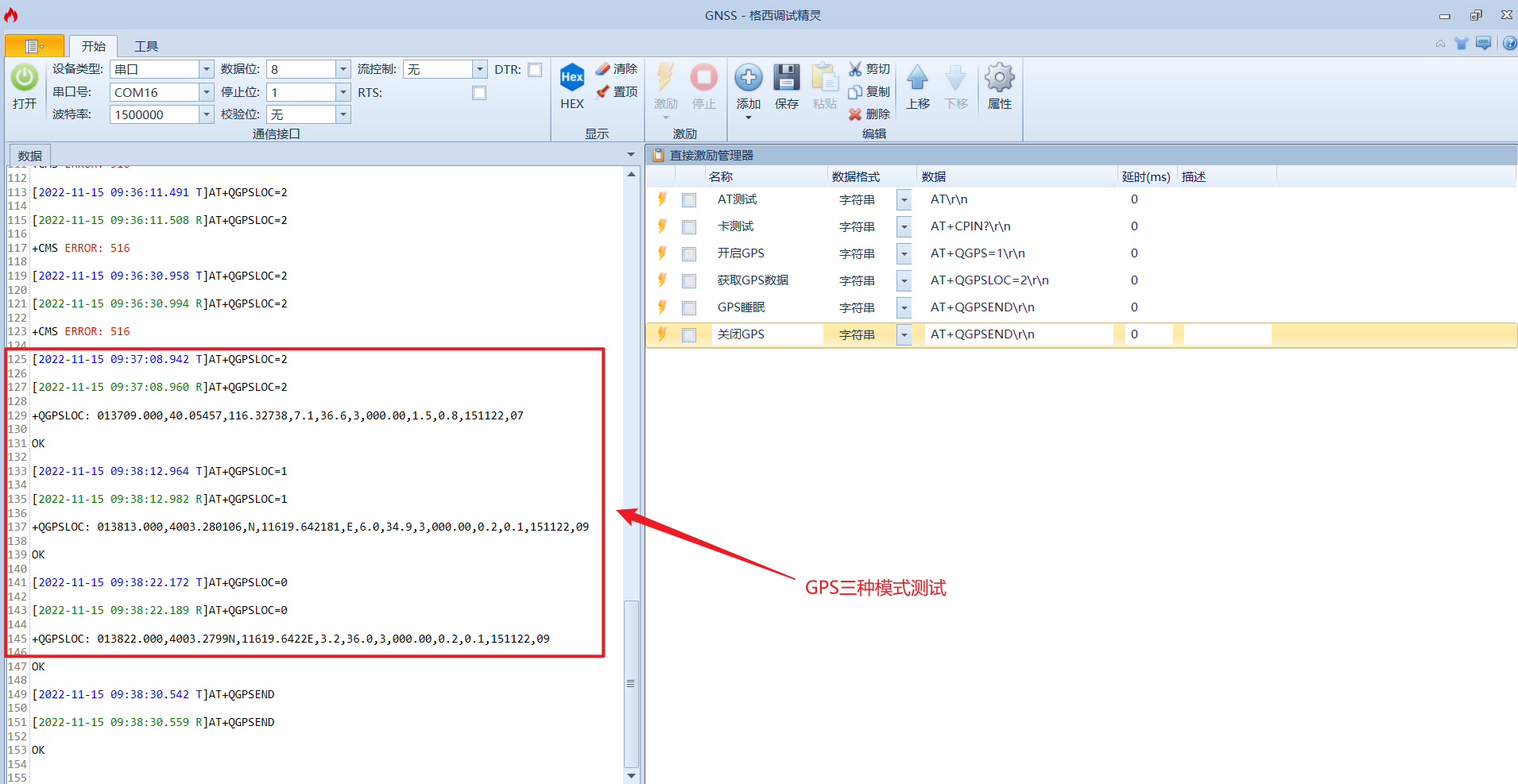The height and width of the screenshot is (784, 1518).
Task: Toggle HEX display mode icon
Action: coord(572,78)
